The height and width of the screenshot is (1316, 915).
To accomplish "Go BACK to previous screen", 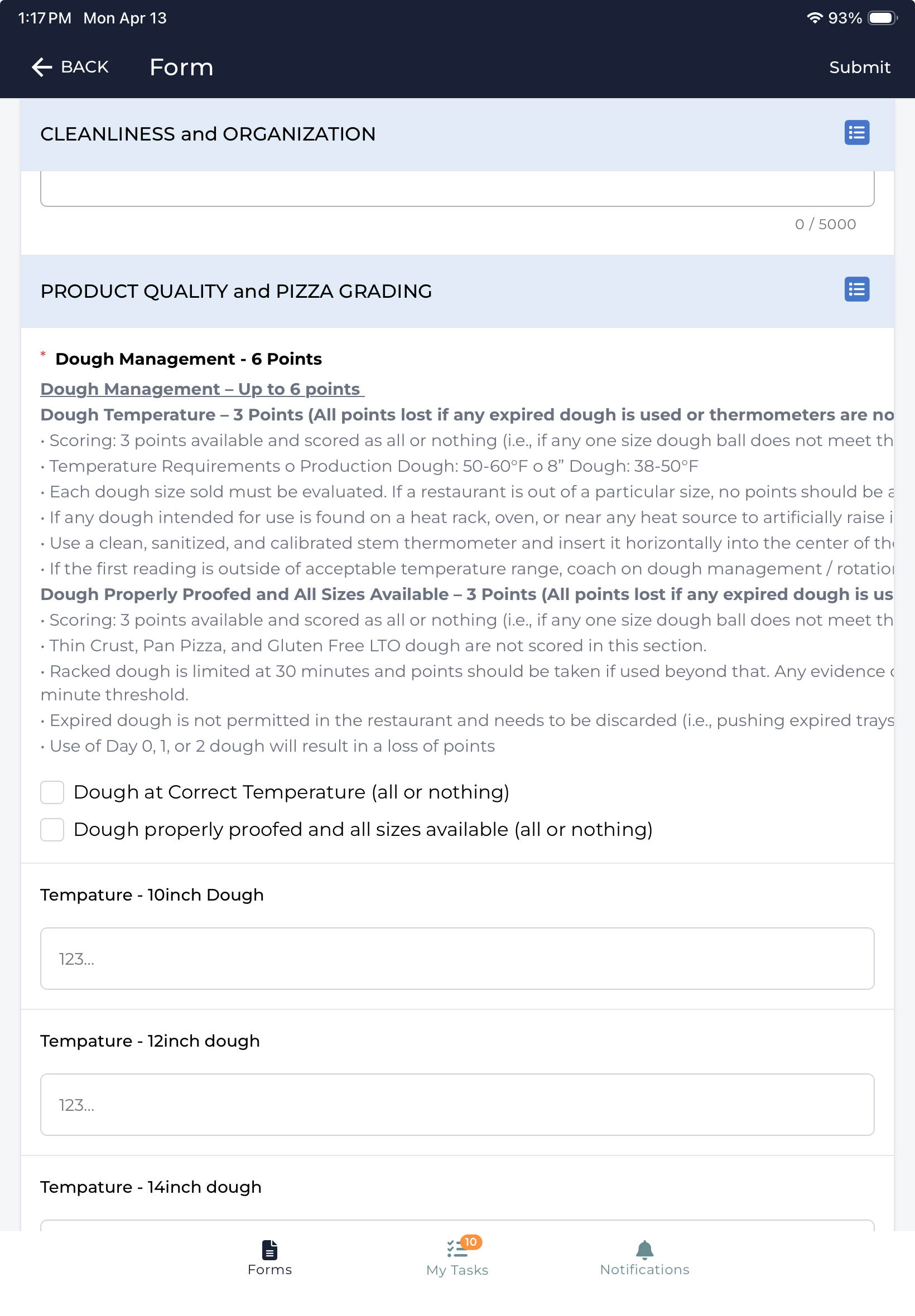I will (70, 67).
